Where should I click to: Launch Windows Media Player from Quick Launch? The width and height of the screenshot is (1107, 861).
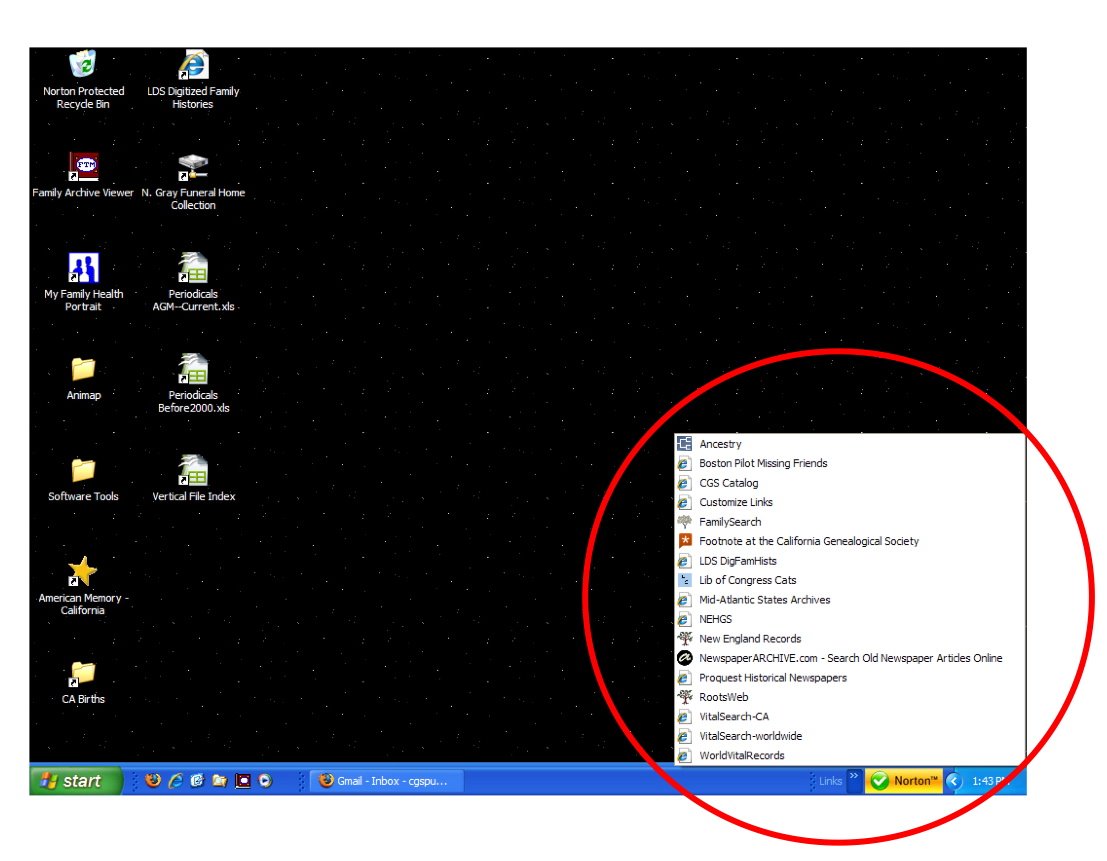[x=265, y=781]
